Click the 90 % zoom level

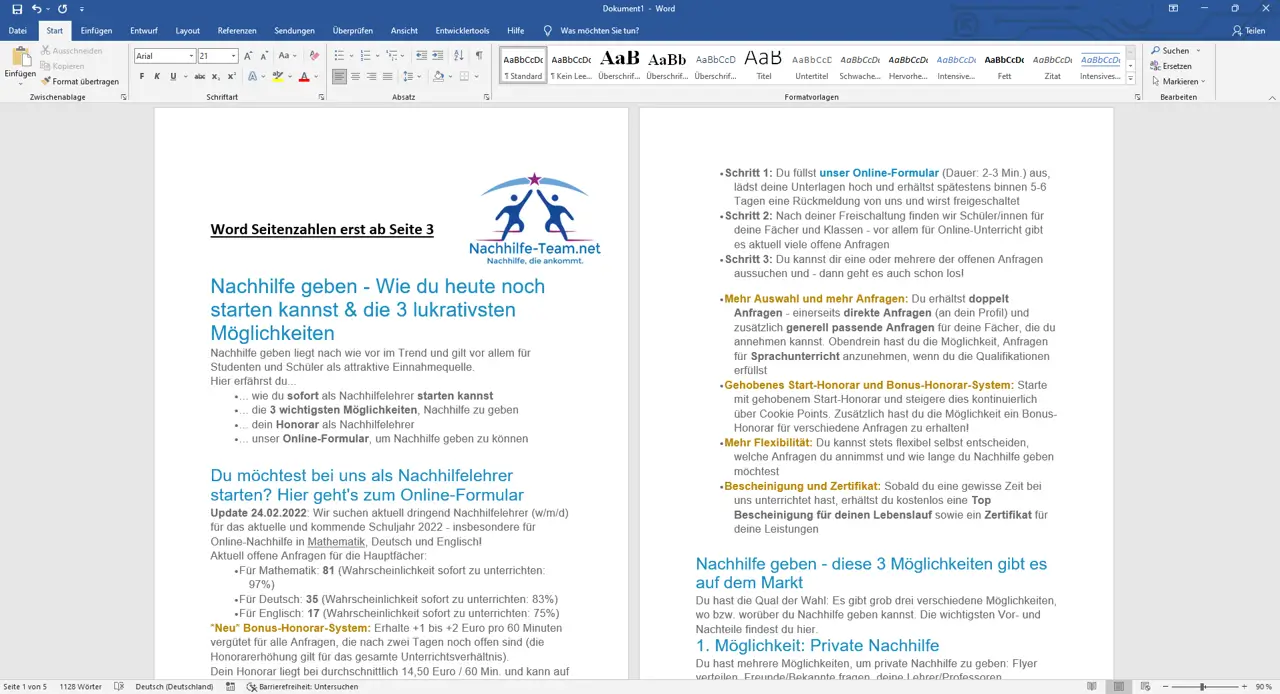click(1264, 687)
